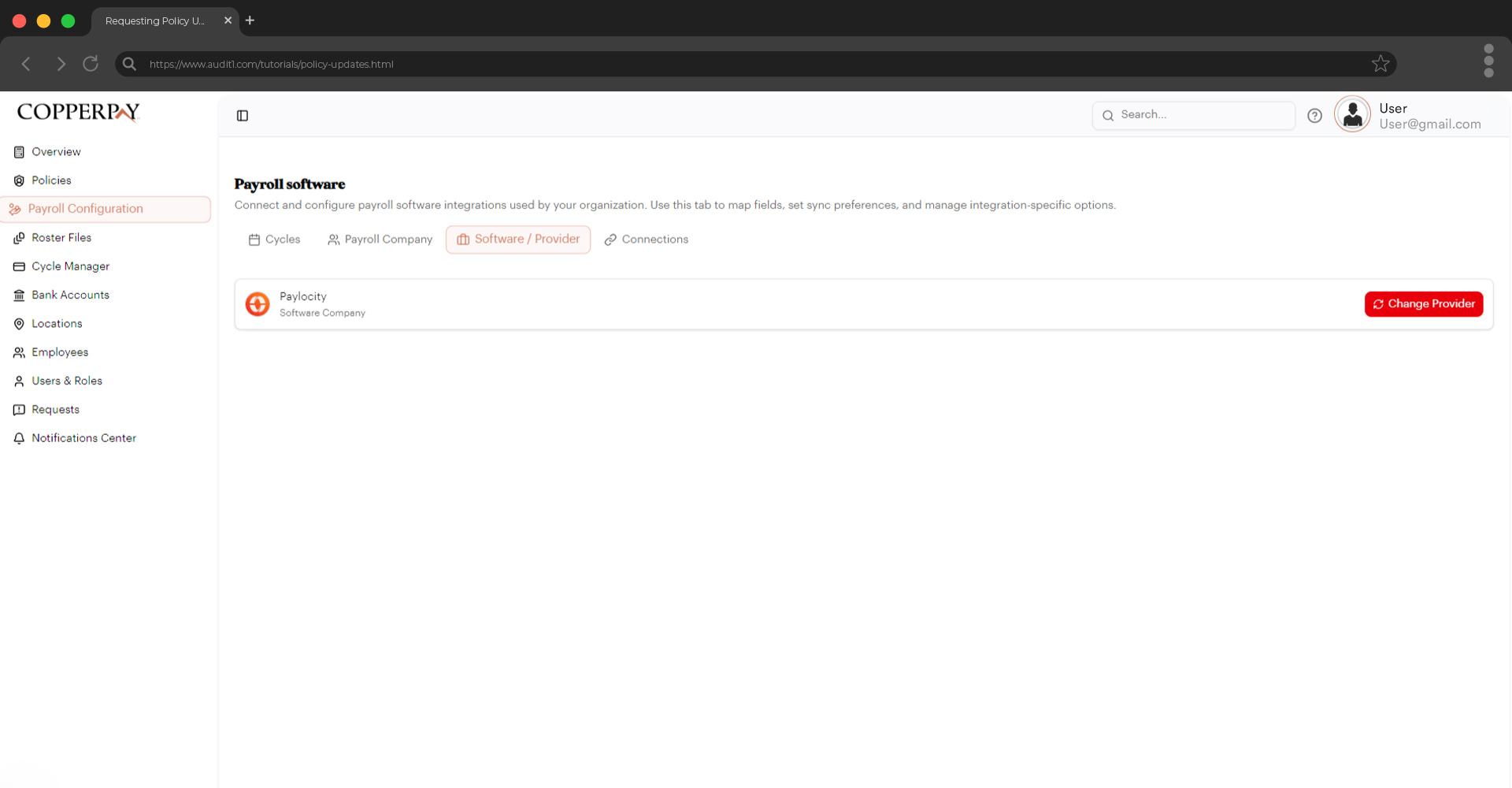1512x788 pixels.
Task: Click the page reload control
Action: [x=91, y=64]
